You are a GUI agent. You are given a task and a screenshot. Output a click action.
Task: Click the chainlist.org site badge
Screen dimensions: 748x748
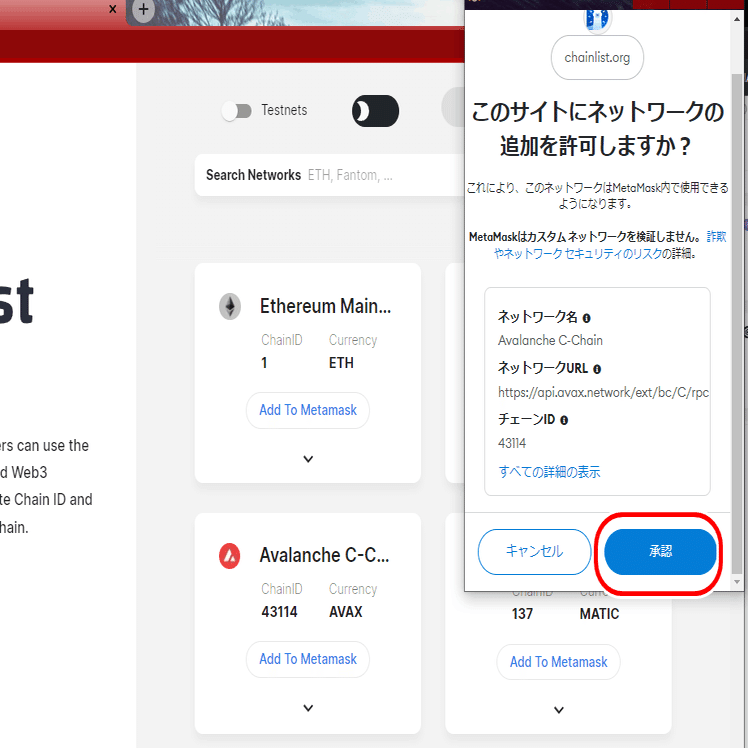(x=597, y=58)
